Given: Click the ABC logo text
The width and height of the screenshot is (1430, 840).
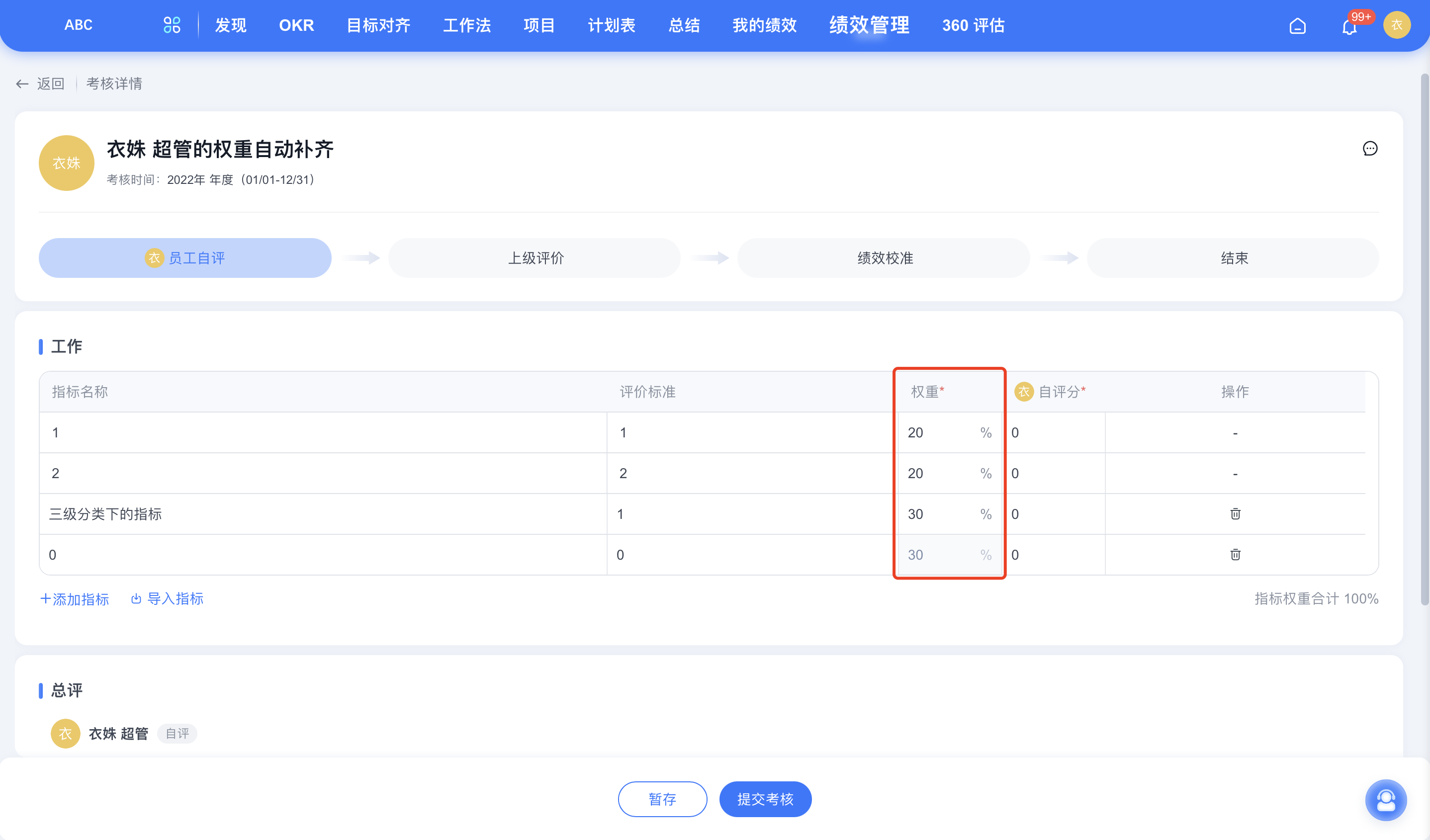Looking at the screenshot, I should tap(78, 25).
